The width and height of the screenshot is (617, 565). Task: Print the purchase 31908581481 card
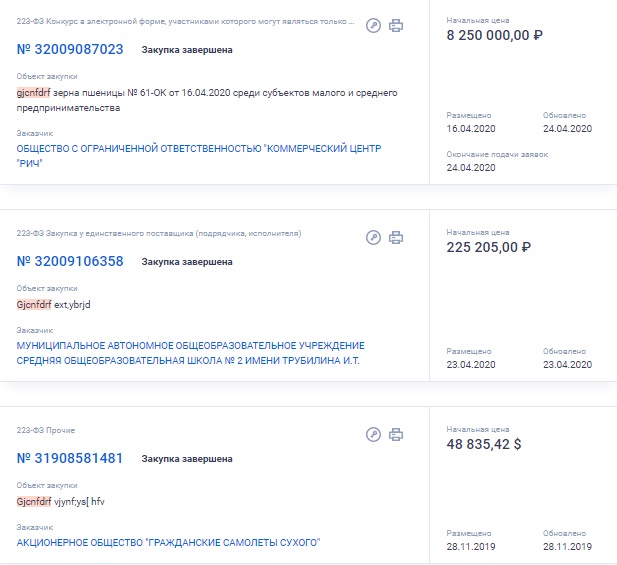pyautogui.click(x=396, y=434)
